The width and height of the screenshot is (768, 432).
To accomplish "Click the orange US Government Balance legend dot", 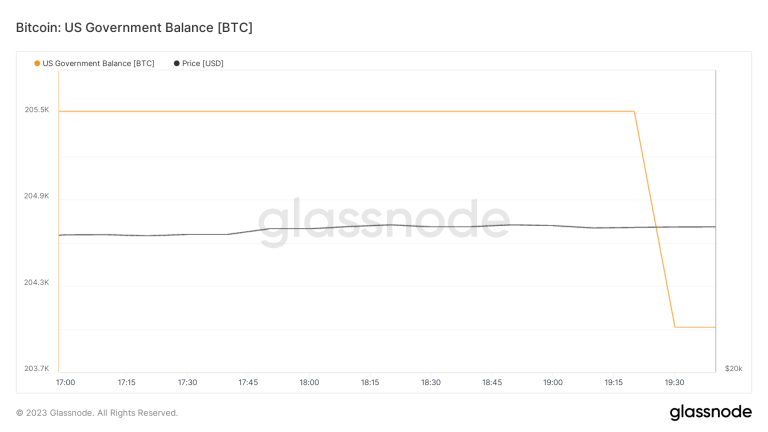I will coord(38,63).
